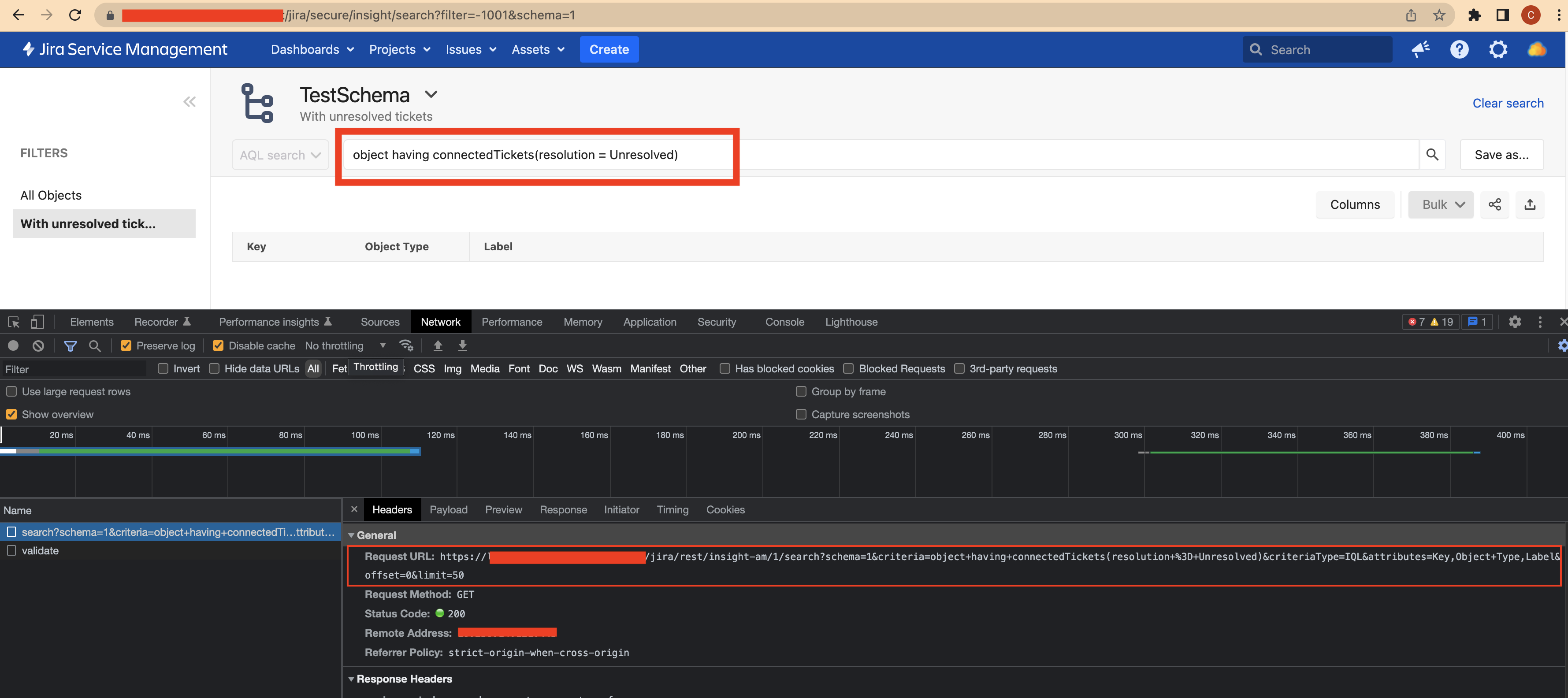Toggle the DevTools device toolbar icon
Screen dimensions: 1568x698
(37, 322)
